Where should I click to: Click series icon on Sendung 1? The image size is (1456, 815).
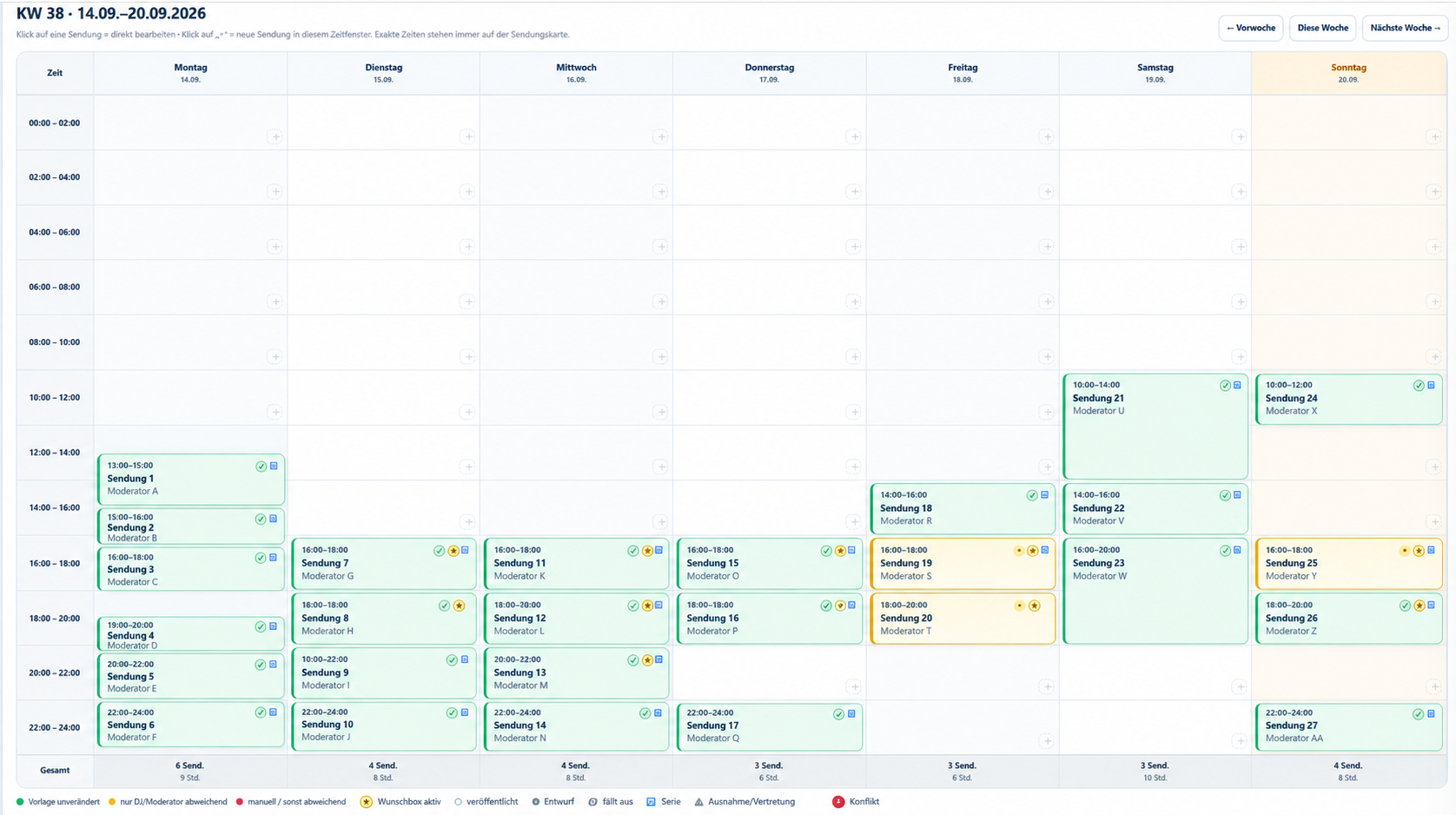pyautogui.click(x=274, y=466)
